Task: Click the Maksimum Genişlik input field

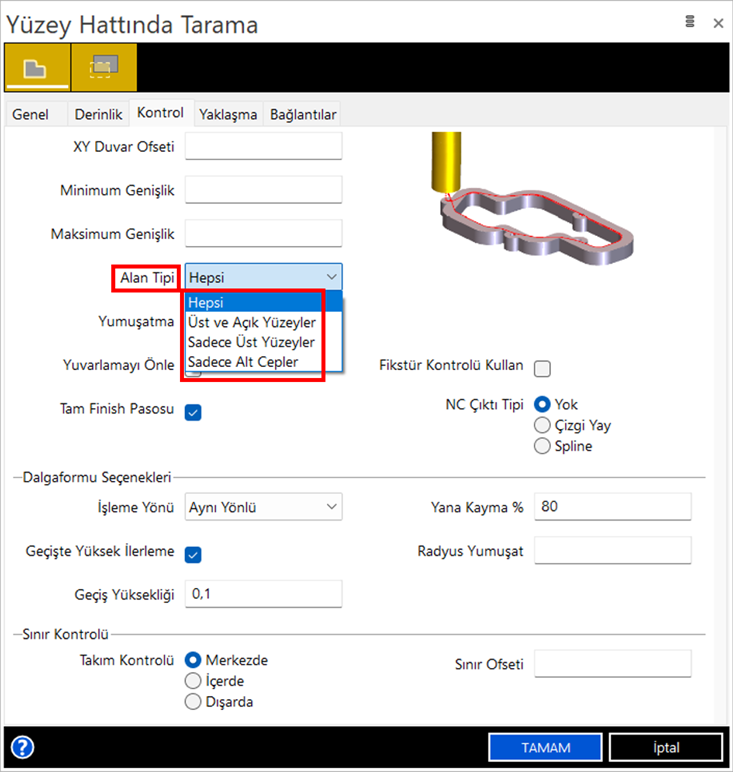Action: pyautogui.click(x=263, y=233)
